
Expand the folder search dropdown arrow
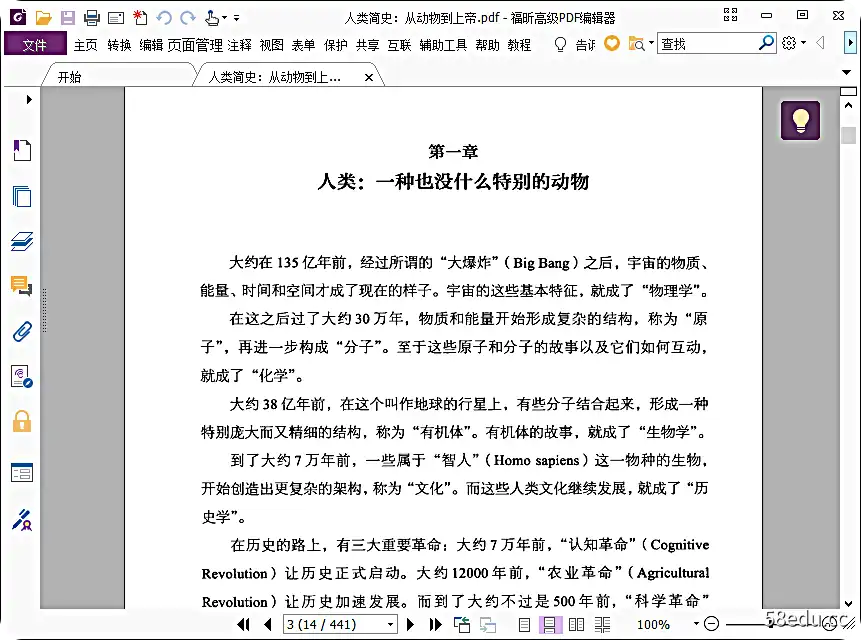[x=651, y=42]
